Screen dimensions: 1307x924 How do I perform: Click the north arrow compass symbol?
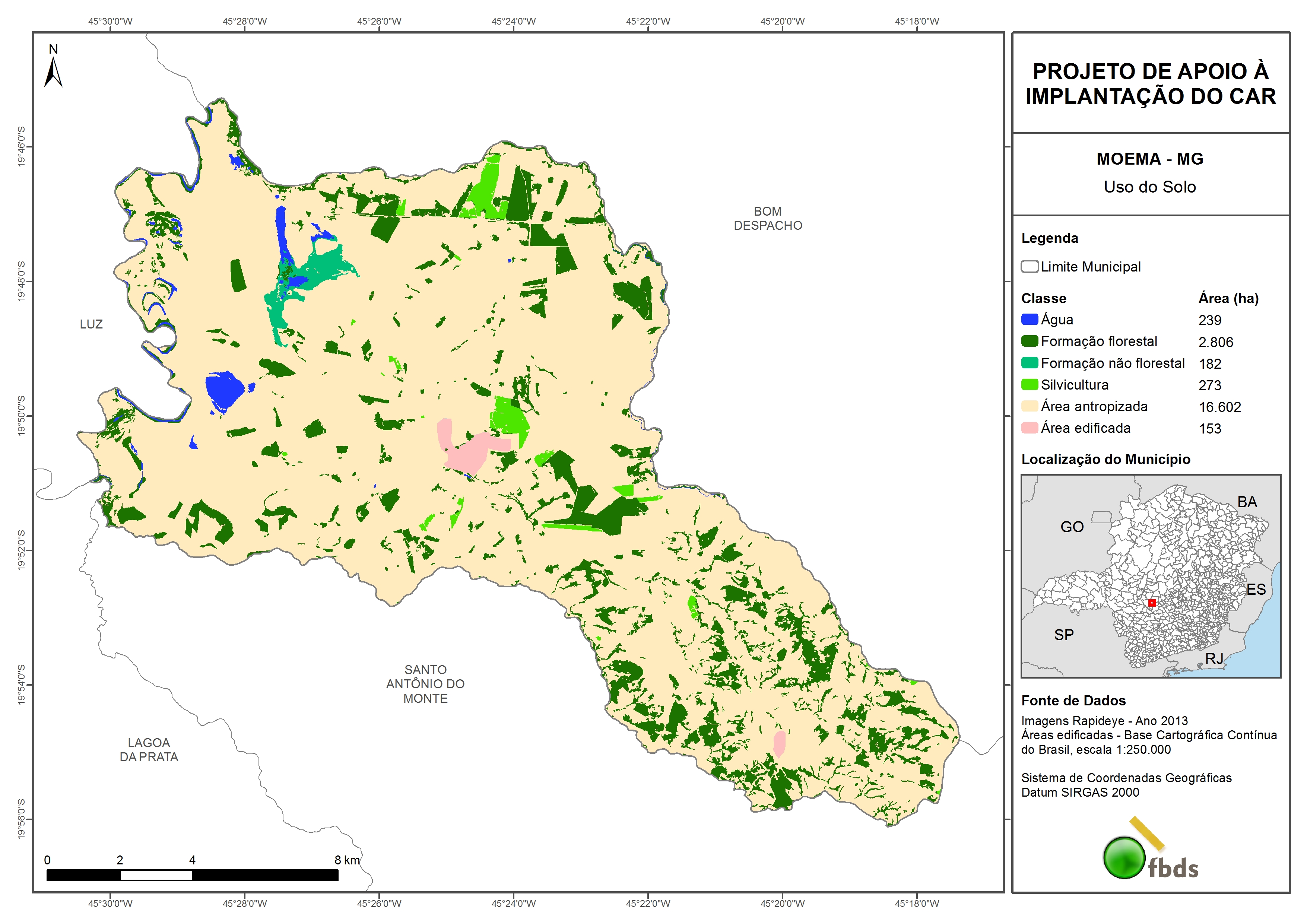53,72
